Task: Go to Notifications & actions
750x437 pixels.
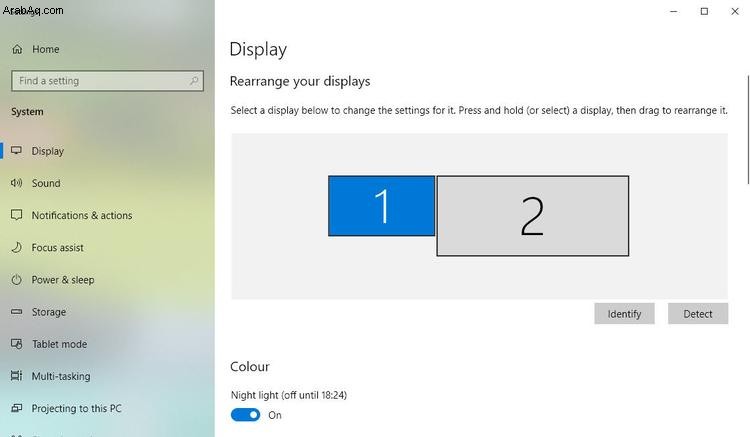Action: (82, 216)
